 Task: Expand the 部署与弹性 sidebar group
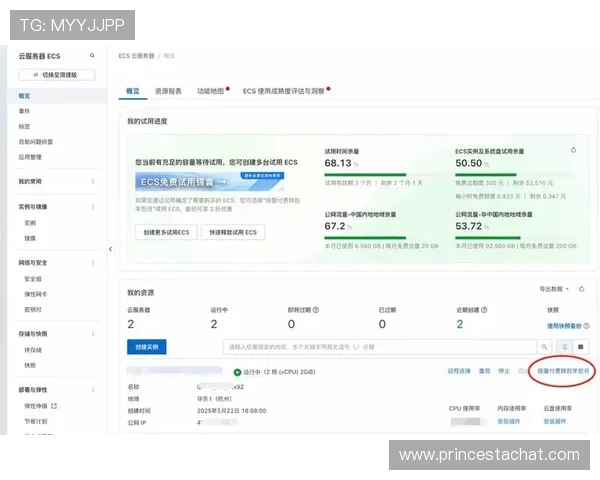tap(33, 390)
